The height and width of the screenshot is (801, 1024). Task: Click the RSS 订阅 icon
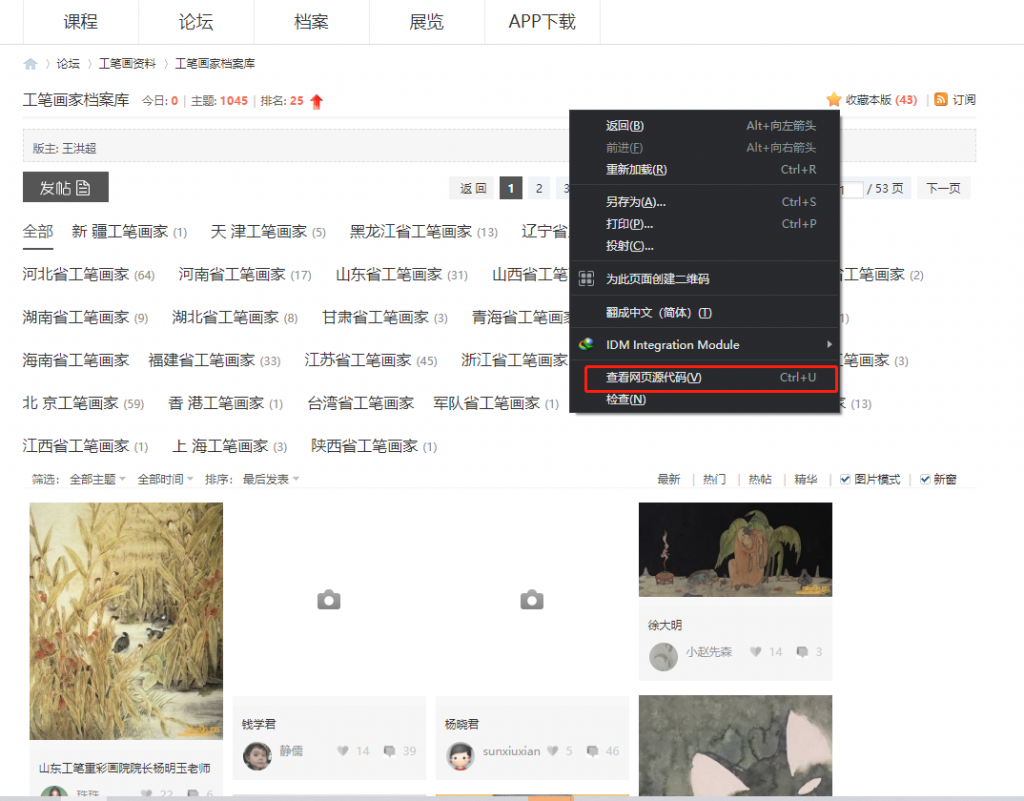pos(940,99)
